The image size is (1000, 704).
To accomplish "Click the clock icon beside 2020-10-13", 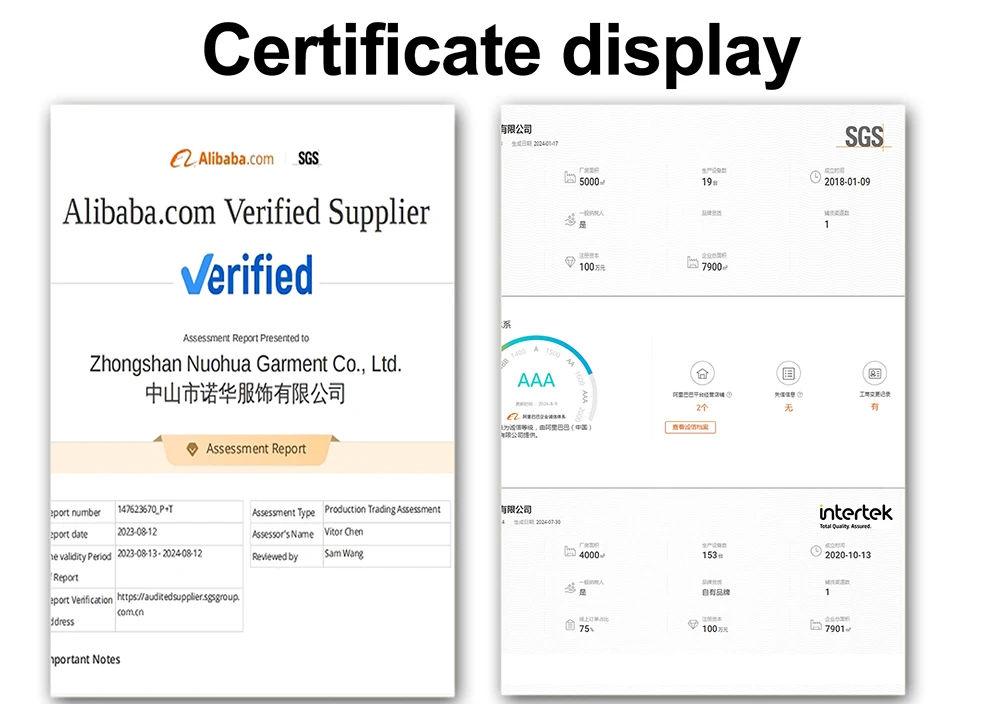I will click(816, 551).
